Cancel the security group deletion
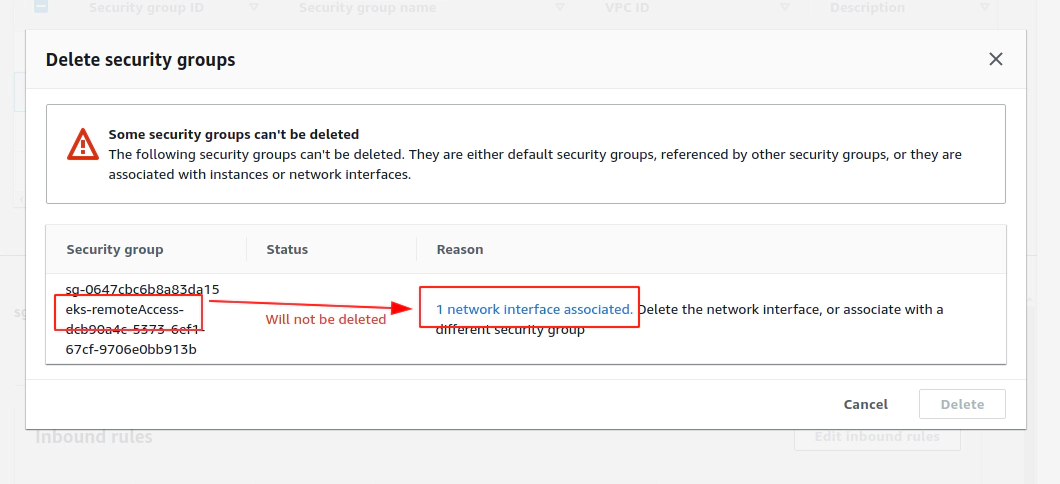The width and height of the screenshot is (1060, 484). 865,404
